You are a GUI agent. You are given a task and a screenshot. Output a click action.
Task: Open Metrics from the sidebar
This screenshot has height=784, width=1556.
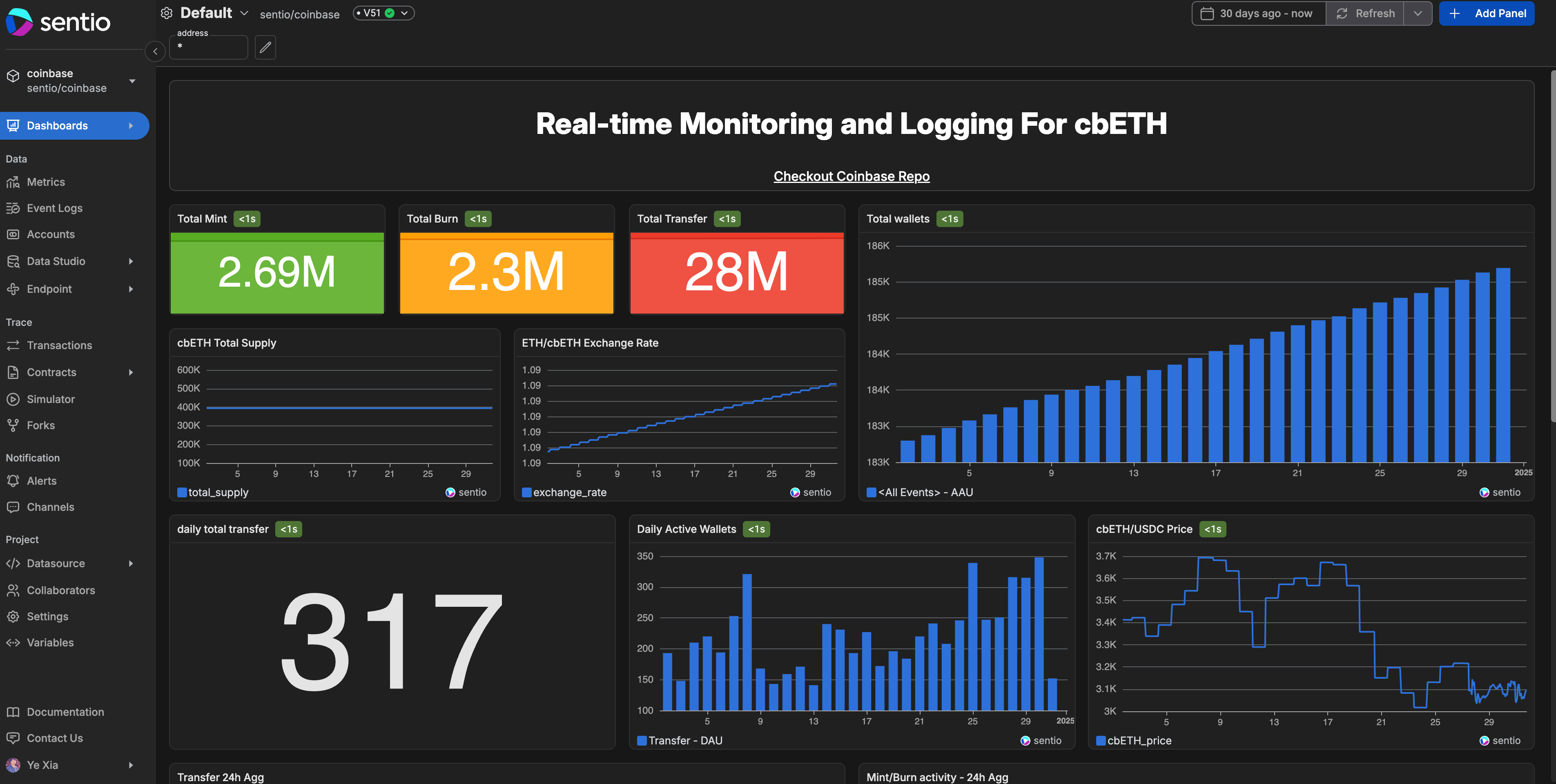pyautogui.click(x=45, y=182)
